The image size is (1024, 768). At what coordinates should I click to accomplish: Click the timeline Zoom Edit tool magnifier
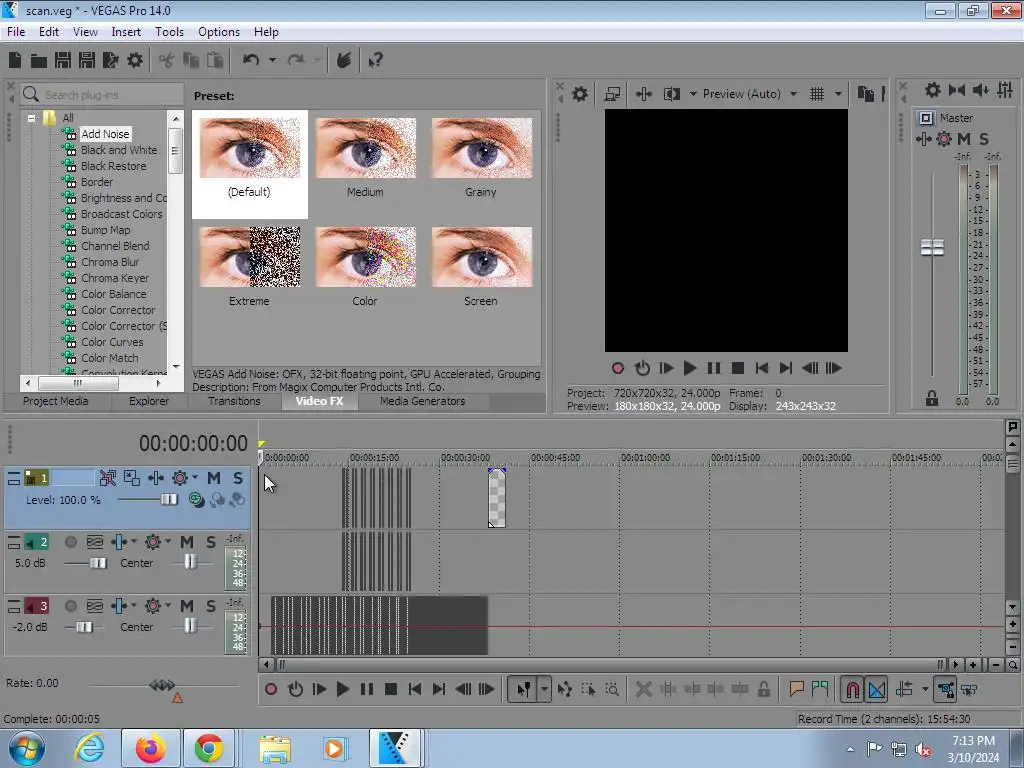(612, 689)
